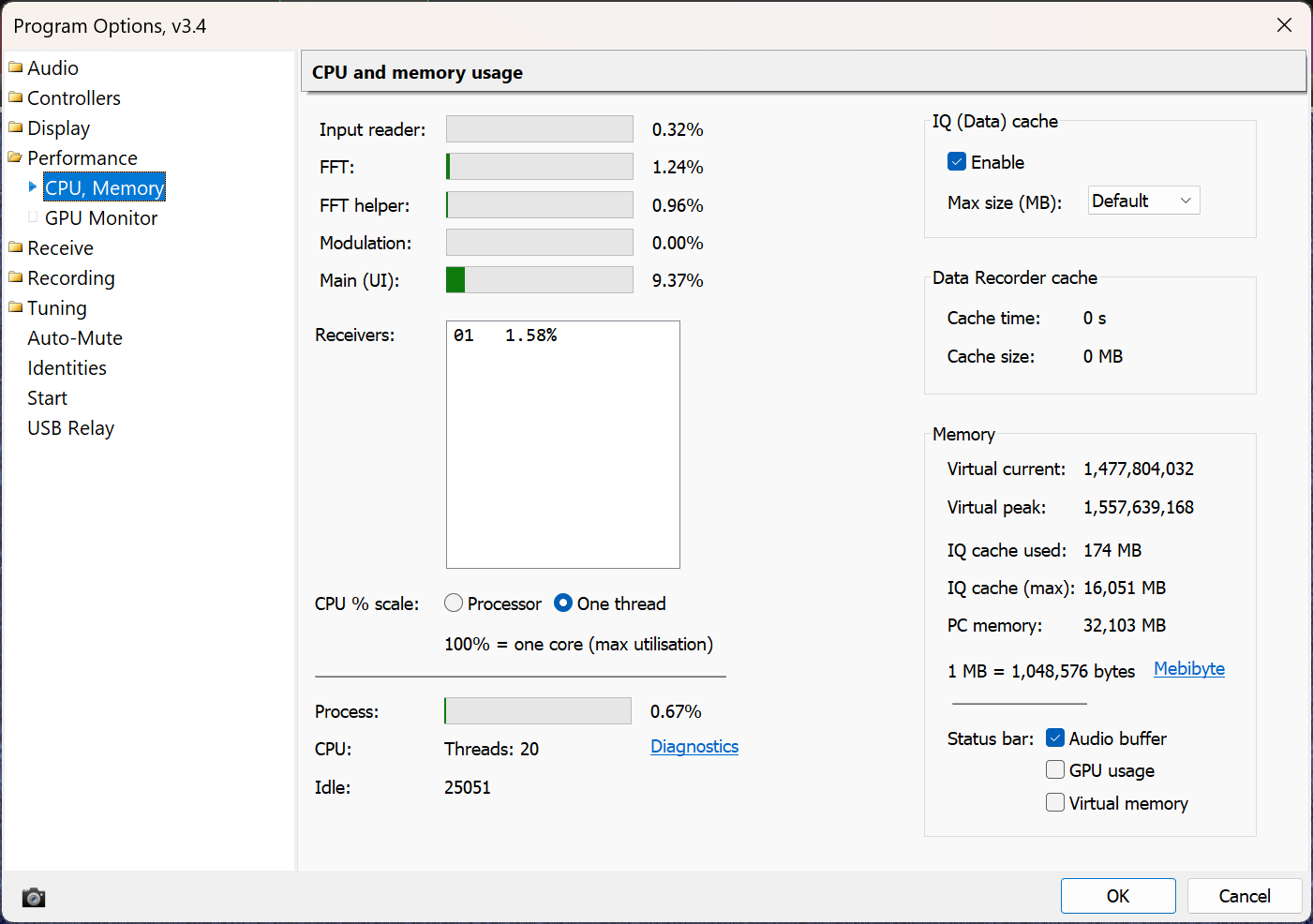This screenshot has width=1313, height=924.
Task: Open the GPU Monitor page
Action: 101,218
